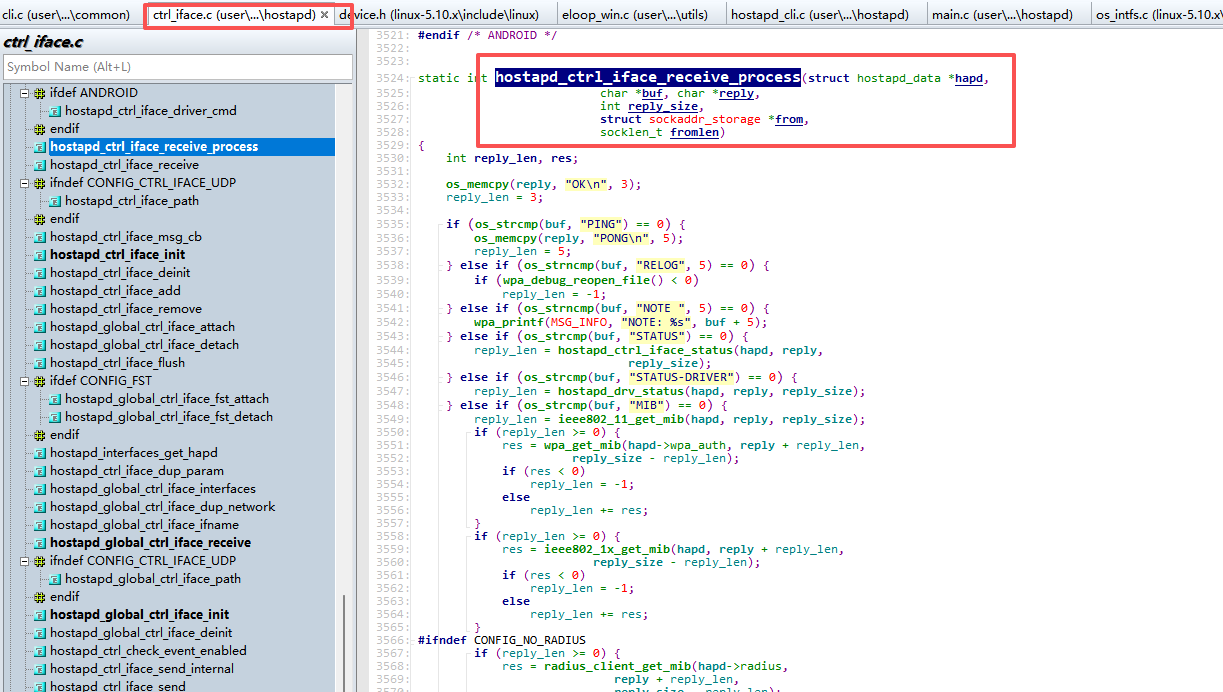Screen dimensions: 1223x692
Task: Click function icon beside hostapd_ctrl_iface_driver_cmd
Action: coord(55,111)
